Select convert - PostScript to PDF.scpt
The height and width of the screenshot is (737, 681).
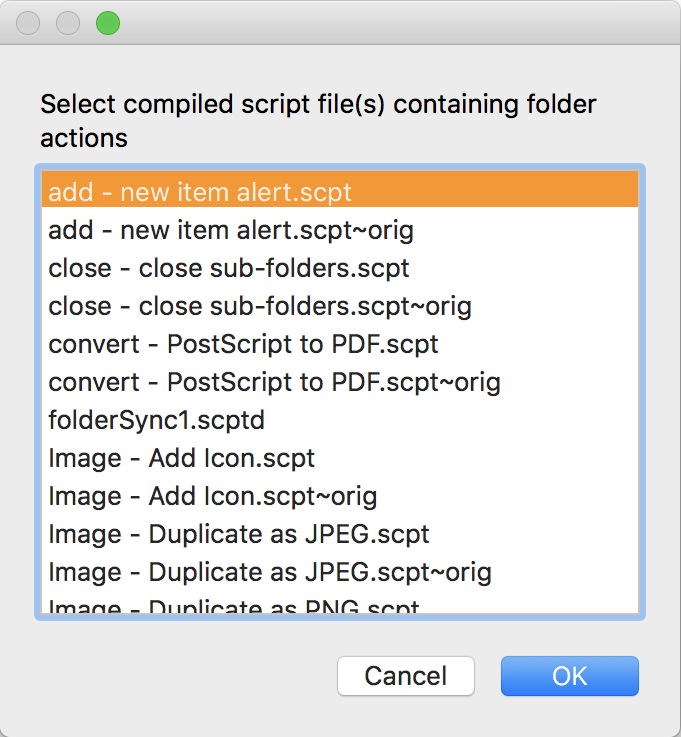(243, 345)
